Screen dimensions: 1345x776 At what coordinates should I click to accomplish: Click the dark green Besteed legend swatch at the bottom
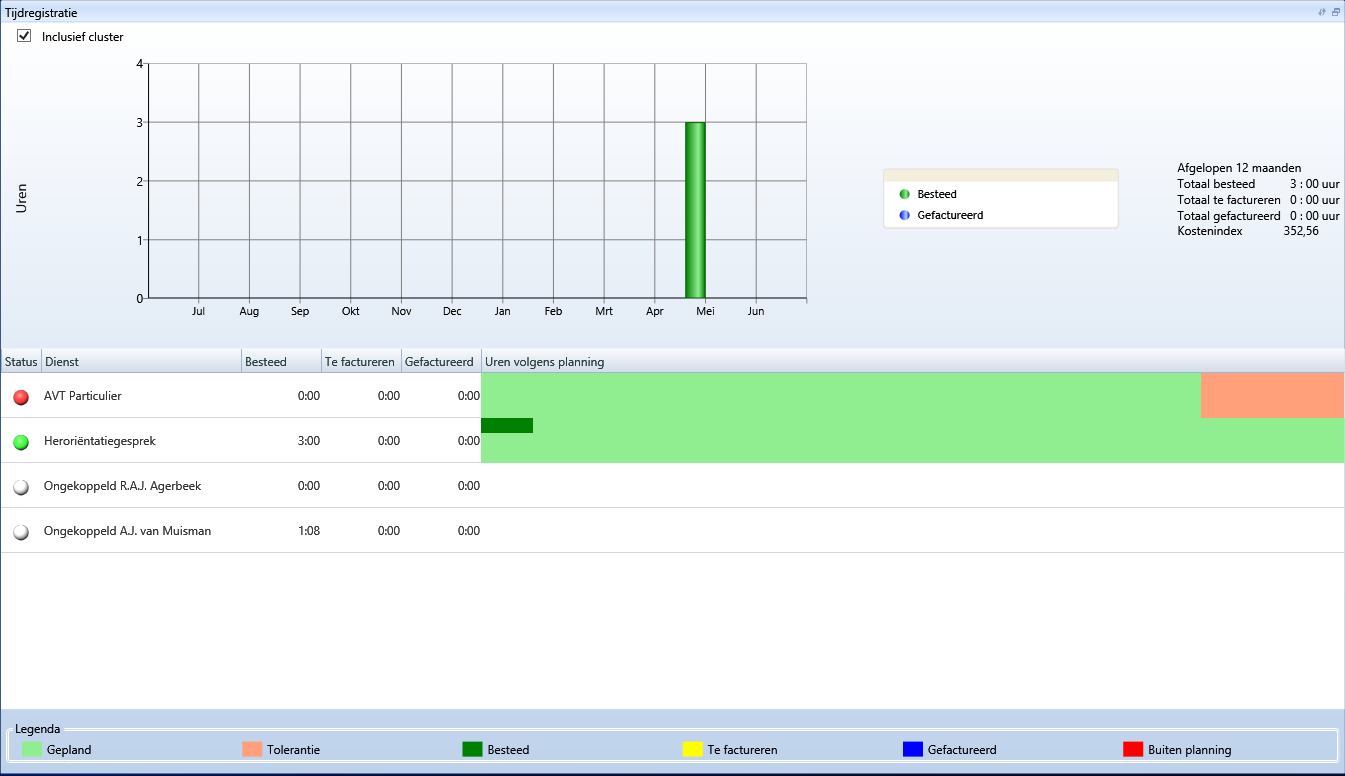coord(472,749)
